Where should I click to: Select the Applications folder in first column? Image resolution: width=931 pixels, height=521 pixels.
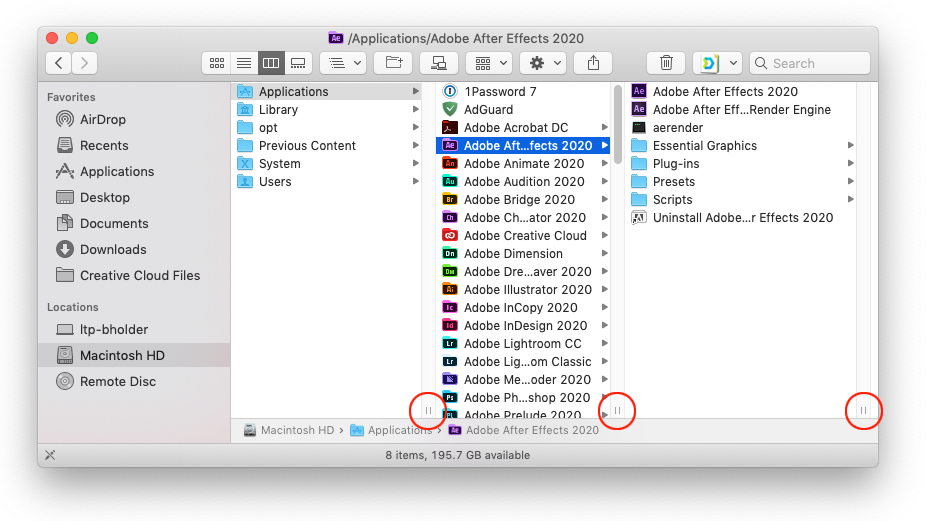[x=326, y=91]
